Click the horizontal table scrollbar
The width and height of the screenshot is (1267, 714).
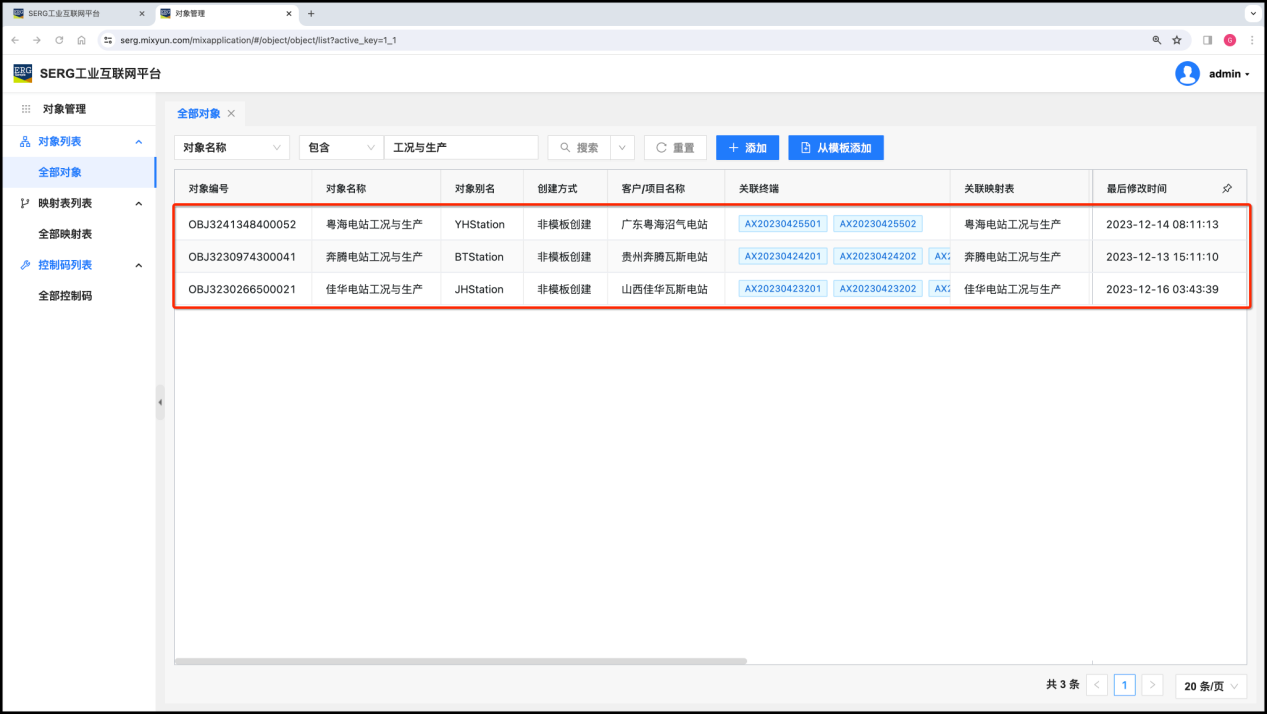[x=460, y=661]
